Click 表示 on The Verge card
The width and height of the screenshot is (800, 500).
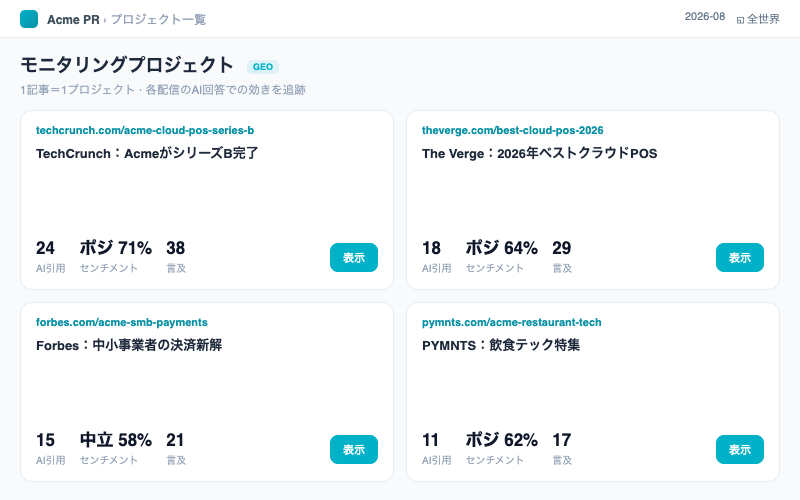[x=740, y=258]
